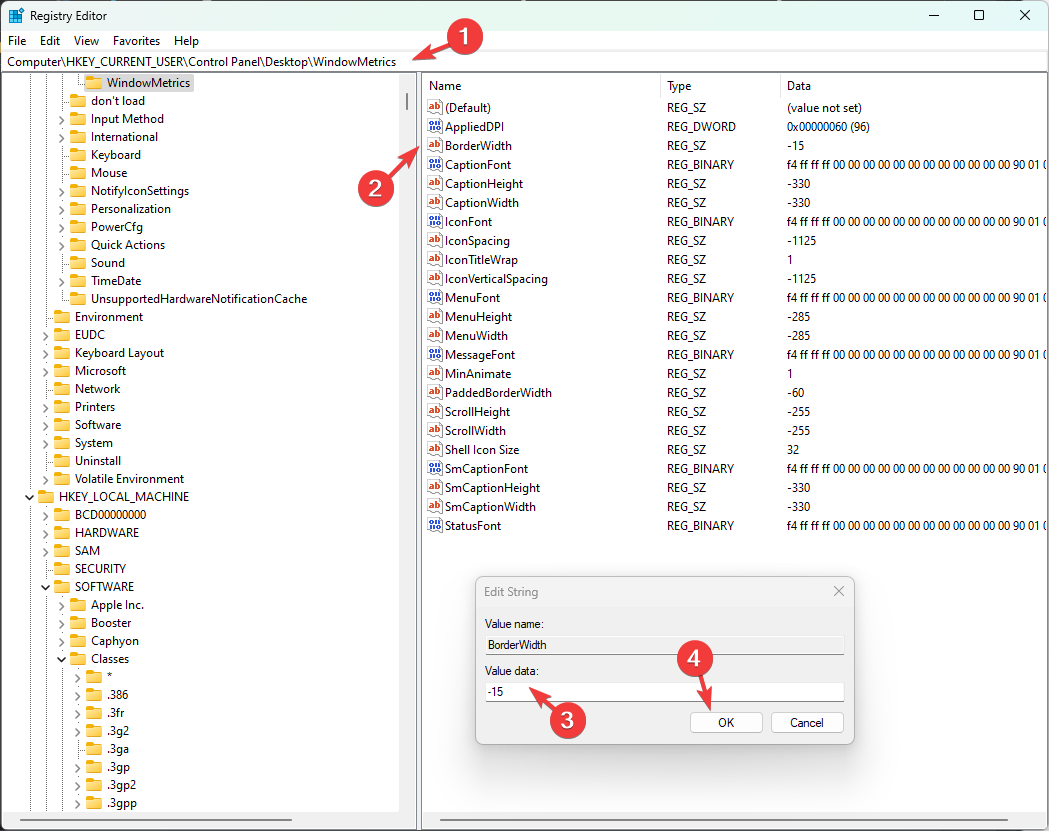This screenshot has width=1049, height=831.
Task: Click the MinAnimate string value icon
Action: (x=435, y=373)
